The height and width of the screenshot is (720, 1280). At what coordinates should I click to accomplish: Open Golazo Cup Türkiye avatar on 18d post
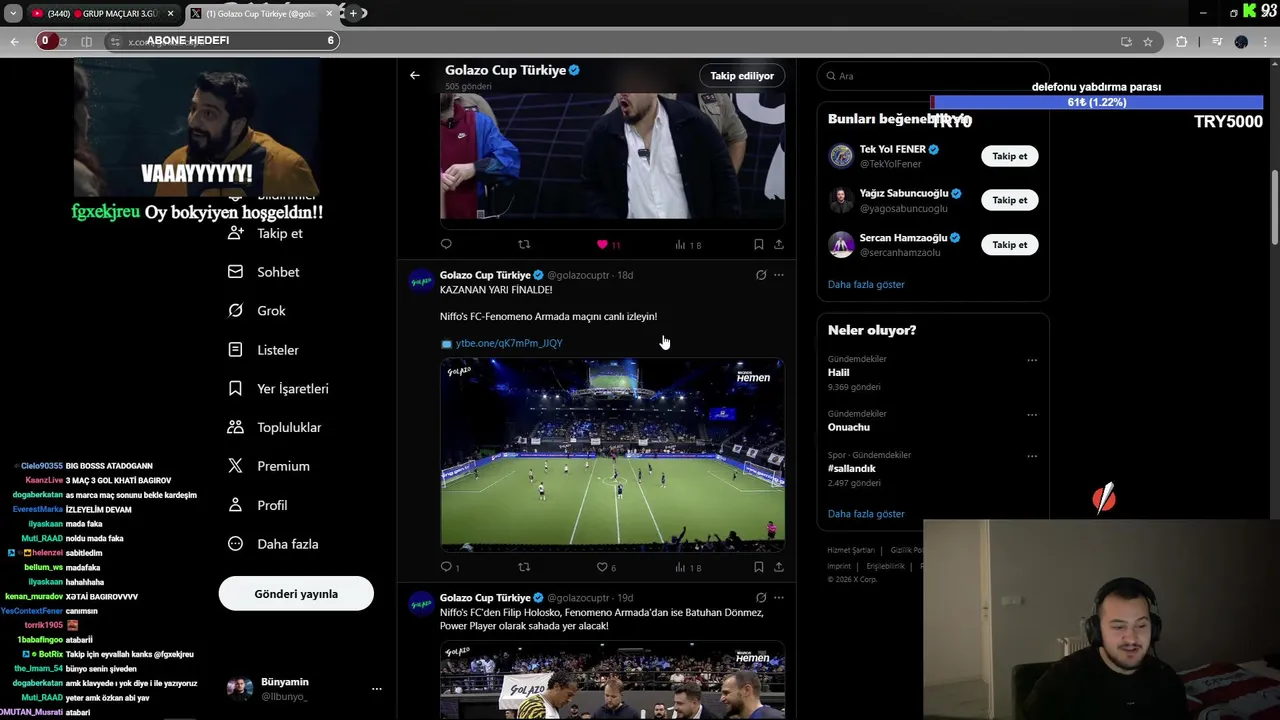point(421,281)
